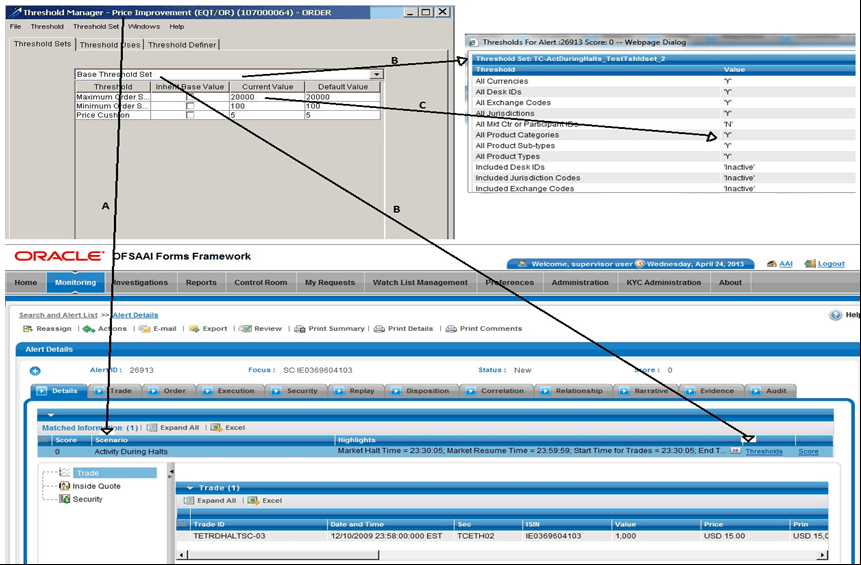Click the Print Comments printer icon

click(x=451, y=329)
